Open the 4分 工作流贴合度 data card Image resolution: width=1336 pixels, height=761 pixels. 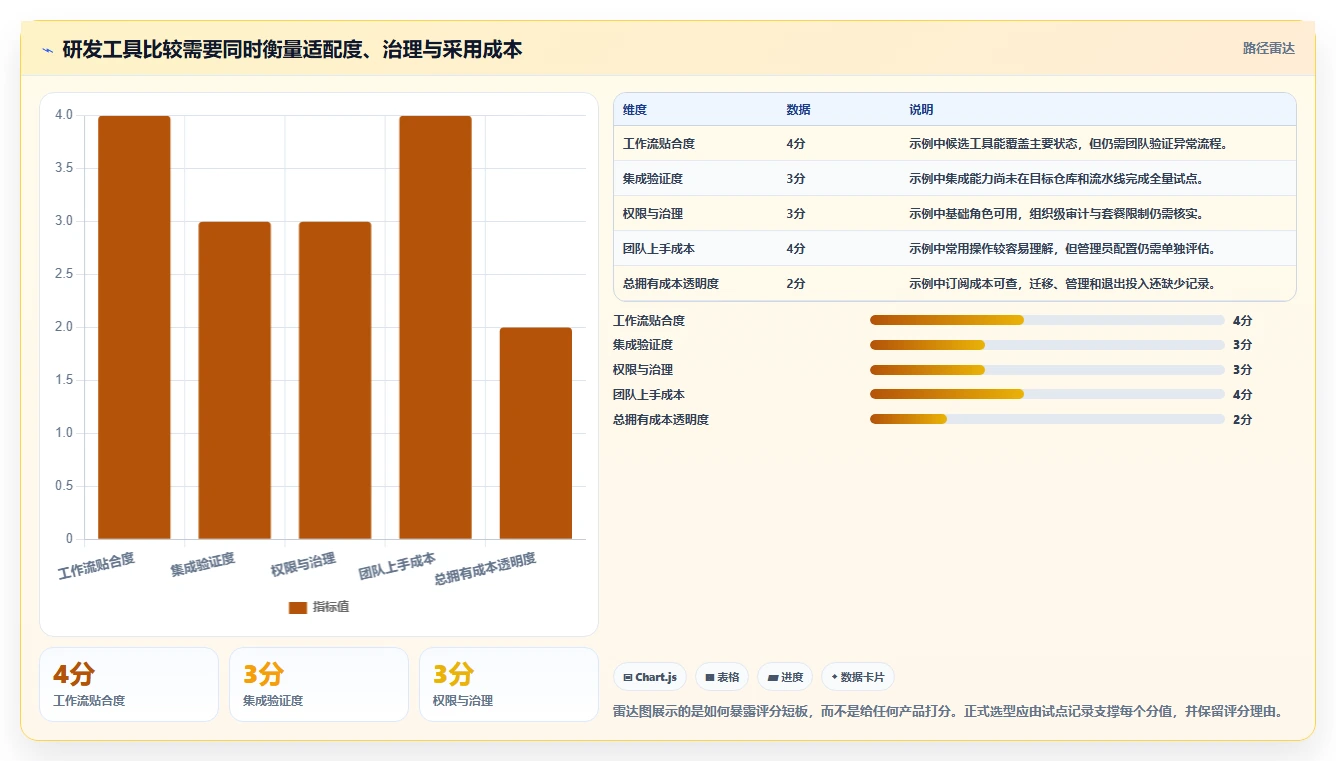tap(129, 684)
